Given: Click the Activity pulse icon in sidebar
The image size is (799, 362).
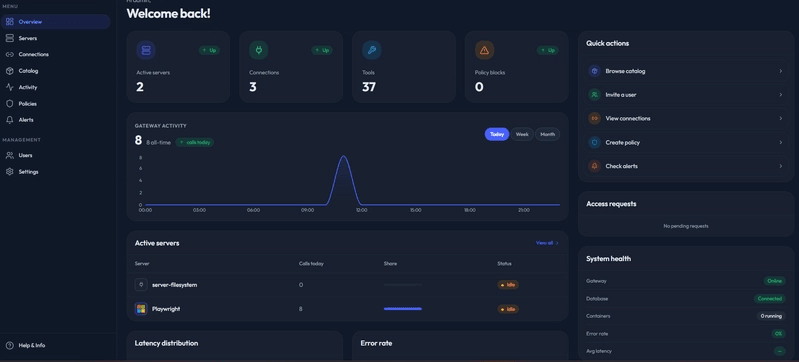Looking at the screenshot, I should coord(10,87).
